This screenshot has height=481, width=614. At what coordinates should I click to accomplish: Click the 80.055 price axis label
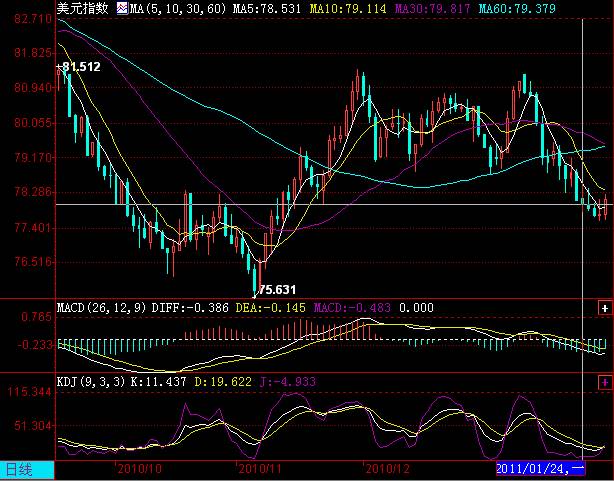(33, 123)
